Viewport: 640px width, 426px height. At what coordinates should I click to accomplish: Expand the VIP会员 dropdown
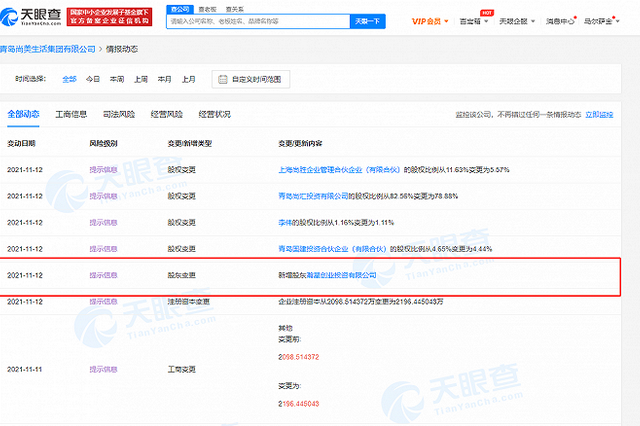click(430, 21)
